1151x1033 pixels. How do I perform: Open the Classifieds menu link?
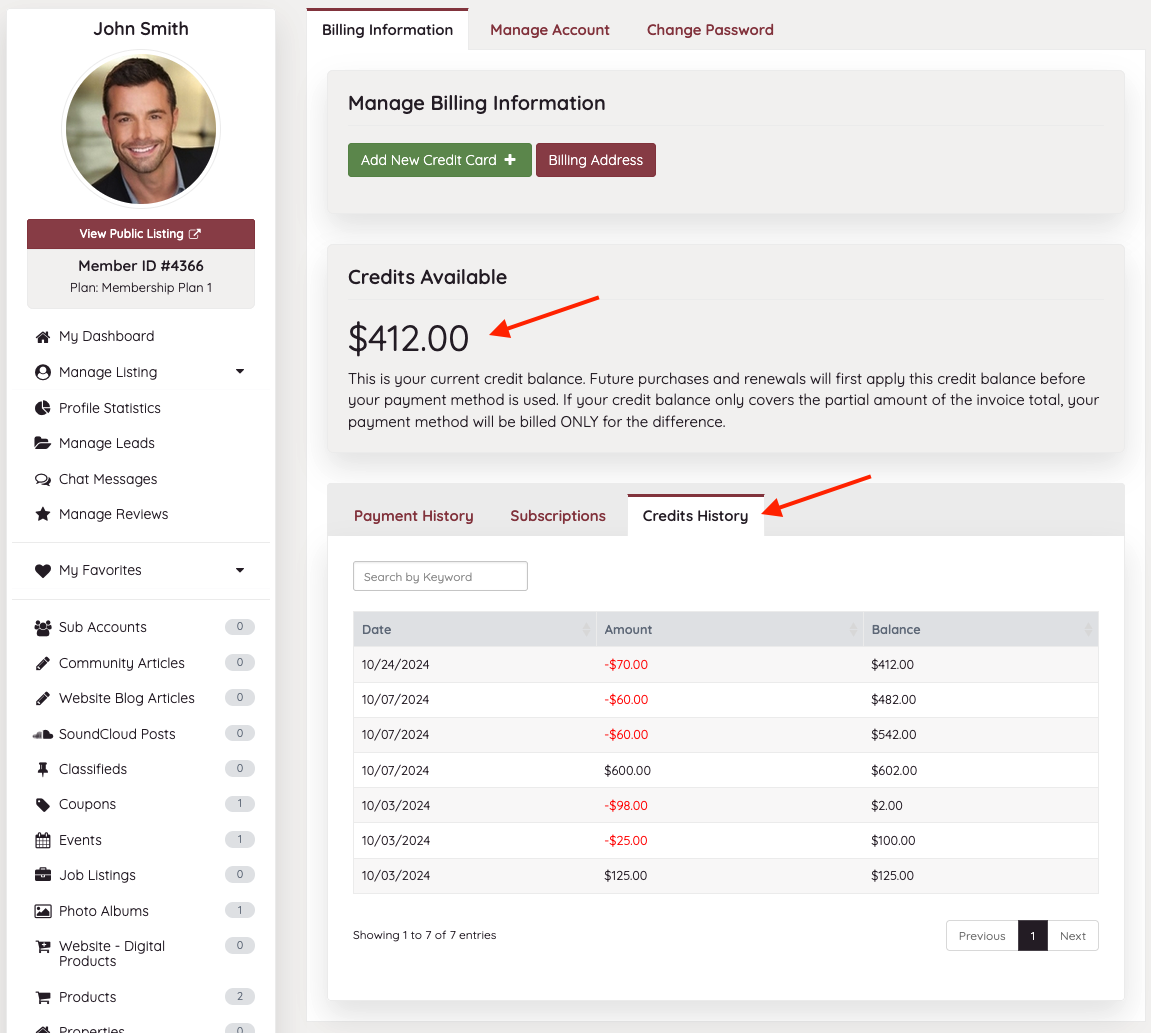click(x=92, y=769)
